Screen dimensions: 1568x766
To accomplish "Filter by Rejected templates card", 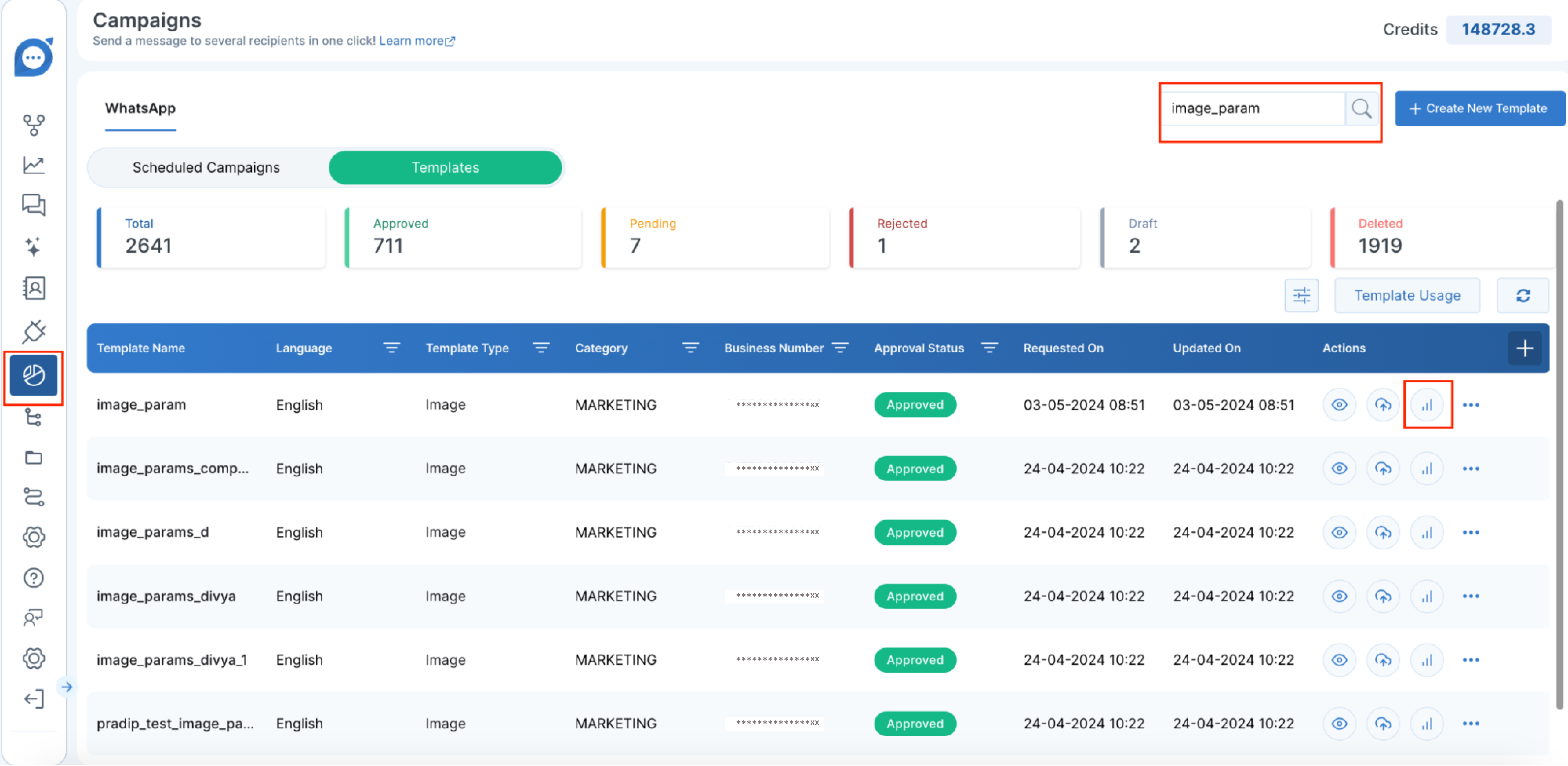I will click(964, 238).
